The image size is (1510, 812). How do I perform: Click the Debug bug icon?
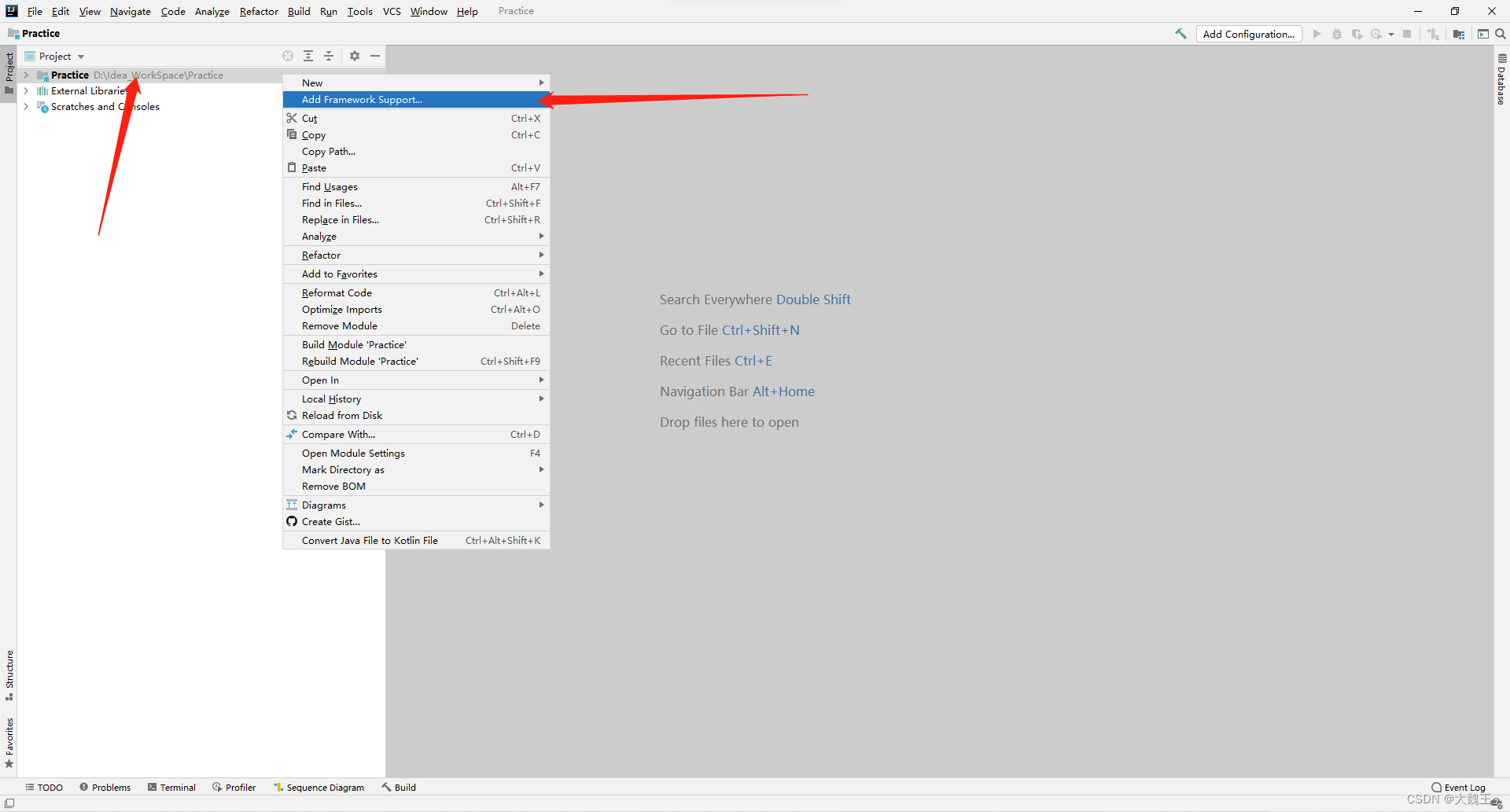click(1337, 34)
